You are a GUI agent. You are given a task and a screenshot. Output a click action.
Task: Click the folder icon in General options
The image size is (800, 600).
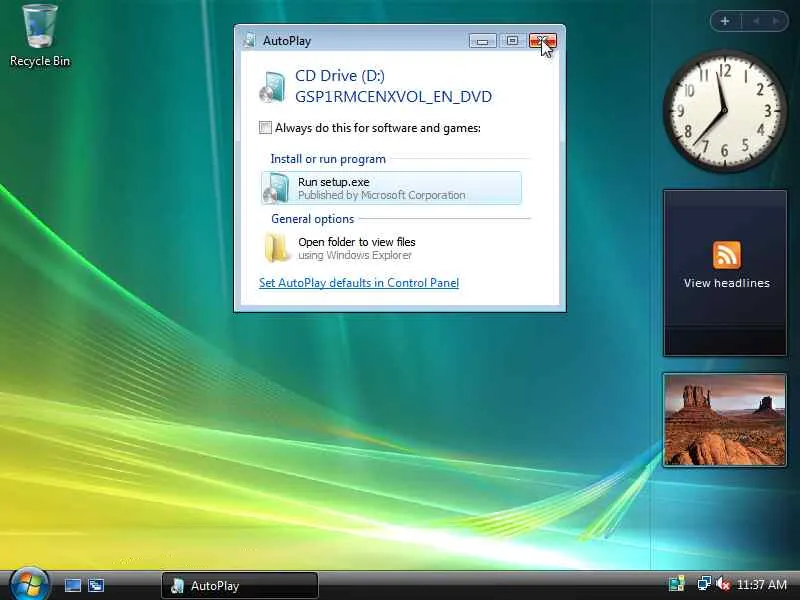277,247
